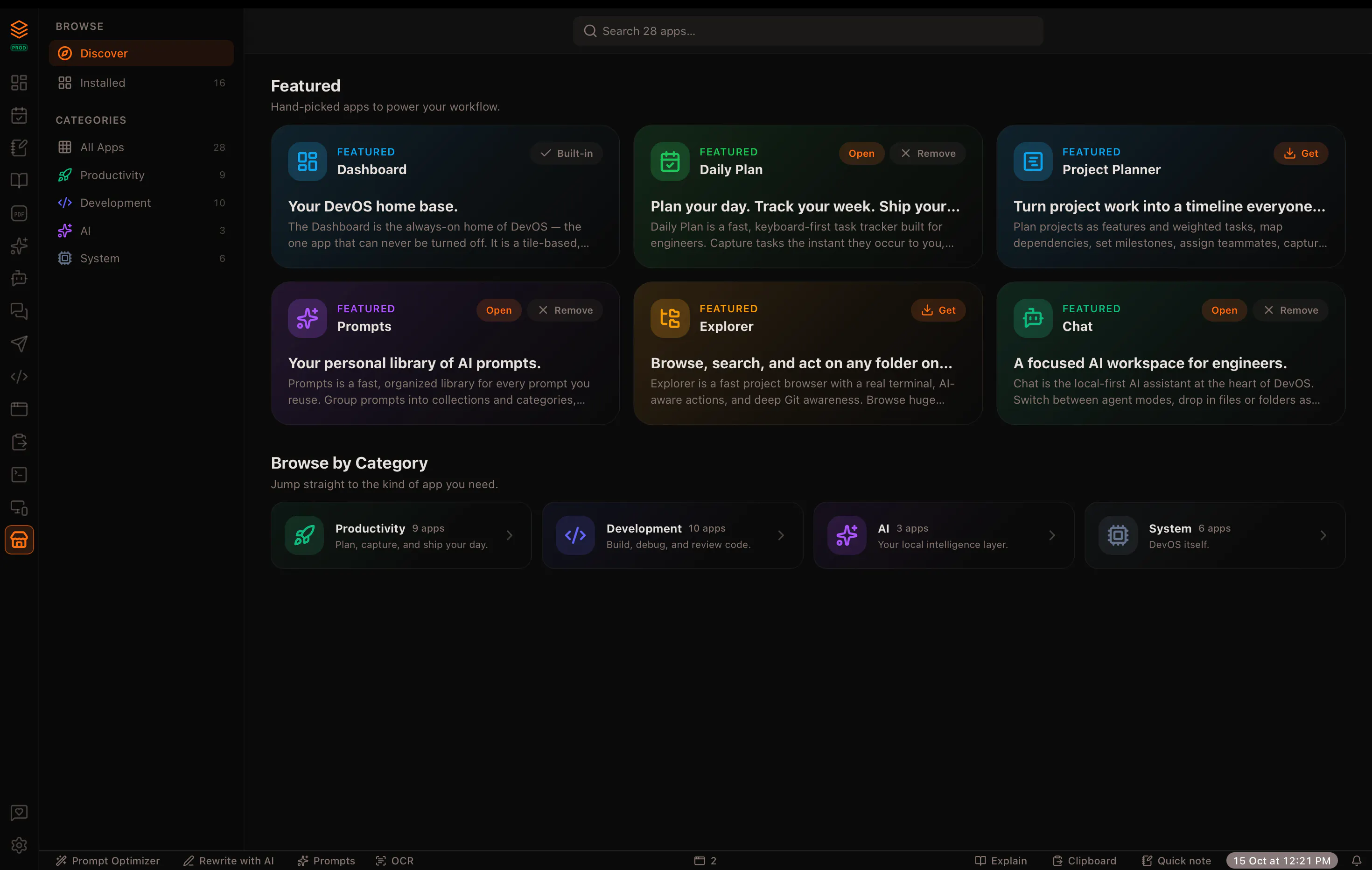Open the Dashboard icon in left rail
Screen dimensions: 1372x870
(x=19, y=83)
